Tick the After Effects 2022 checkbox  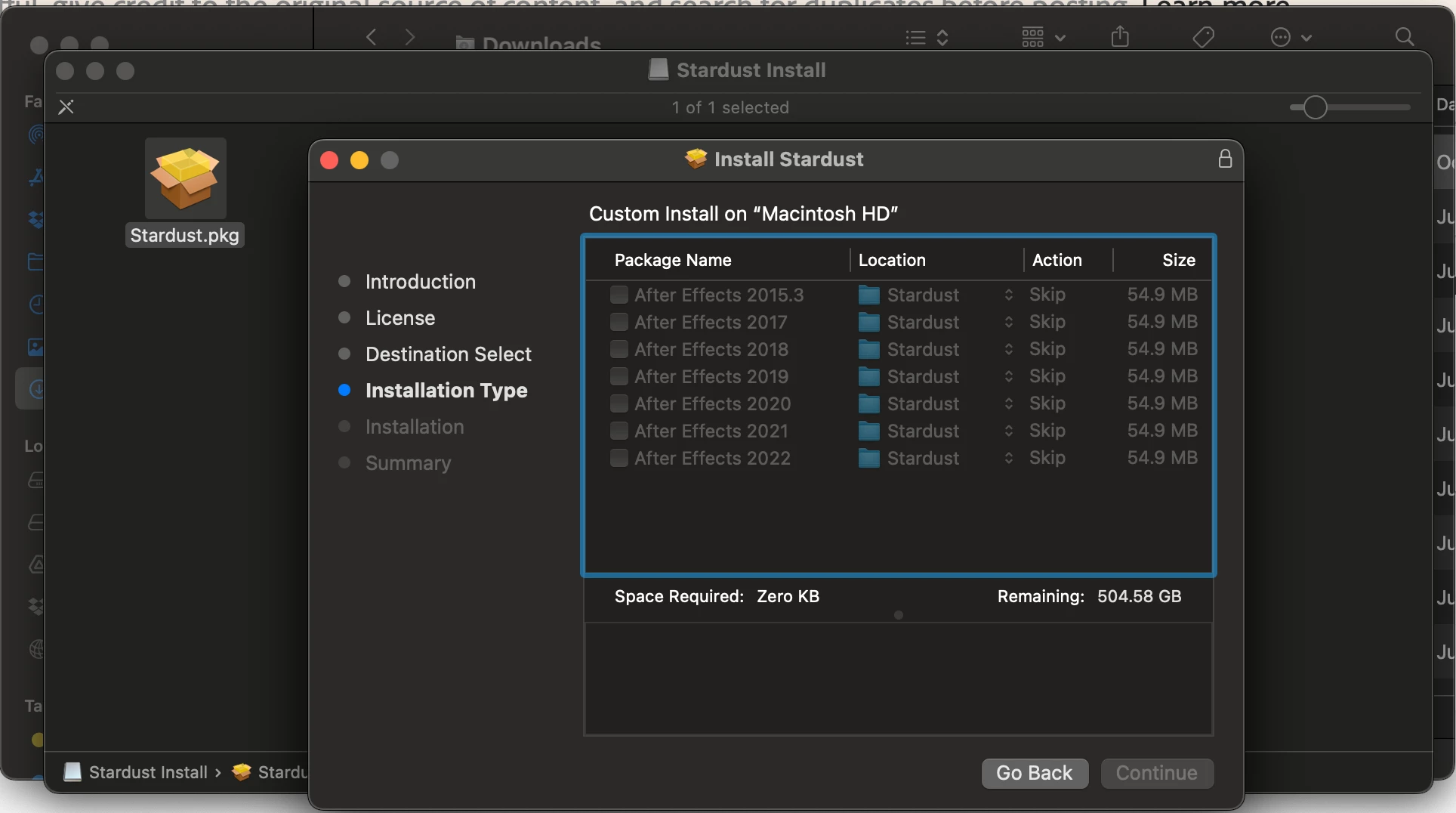tap(619, 458)
